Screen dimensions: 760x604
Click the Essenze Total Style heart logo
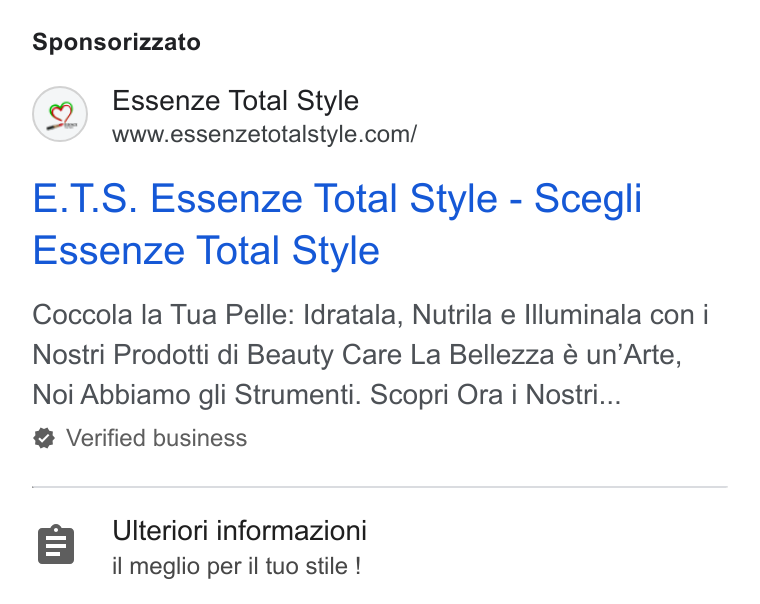(60, 114)
